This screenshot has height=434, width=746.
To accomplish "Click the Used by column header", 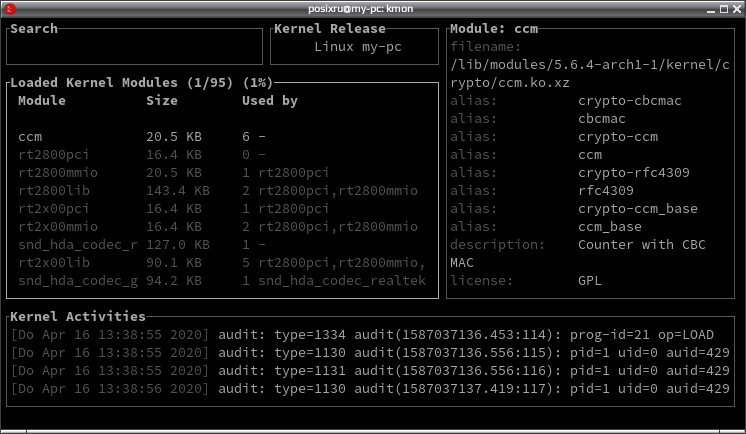I will [270, 101].
